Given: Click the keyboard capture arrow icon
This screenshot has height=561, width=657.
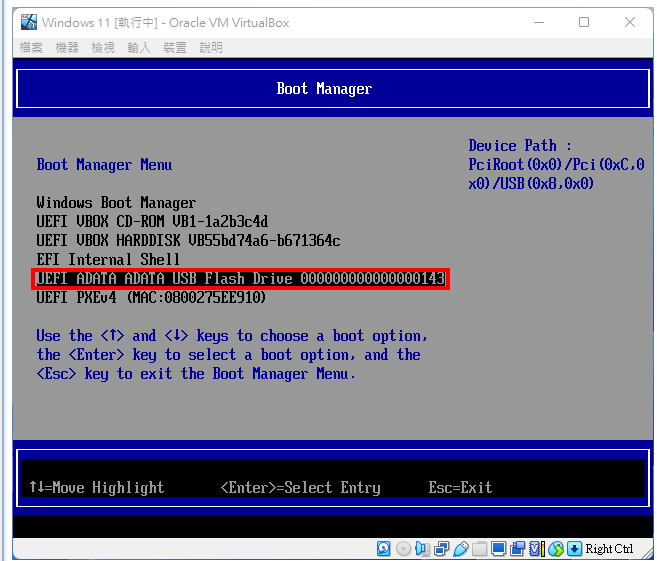Looking at the screenshot, I should 574,548.
